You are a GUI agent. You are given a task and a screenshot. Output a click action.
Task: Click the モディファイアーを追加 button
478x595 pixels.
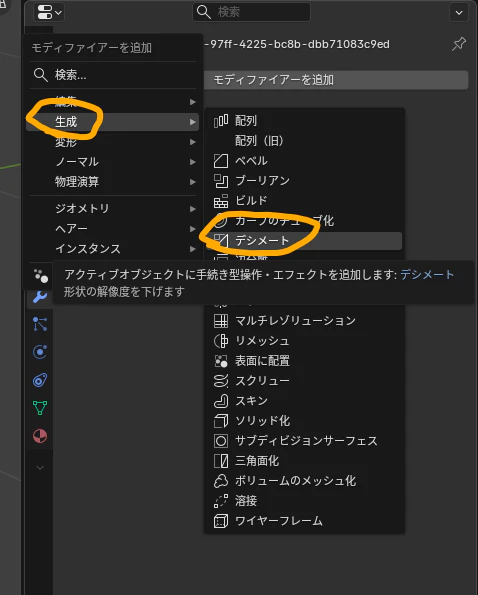pos(336,80)
